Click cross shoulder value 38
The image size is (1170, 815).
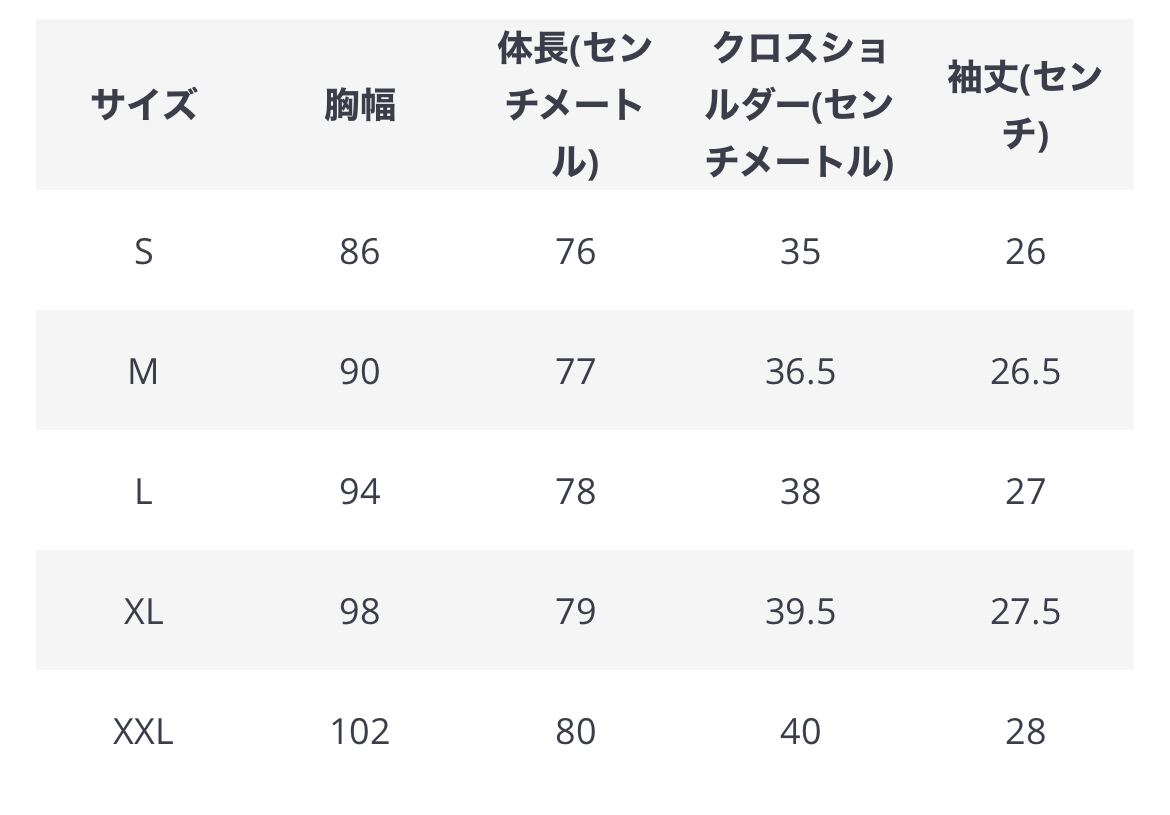800,491
